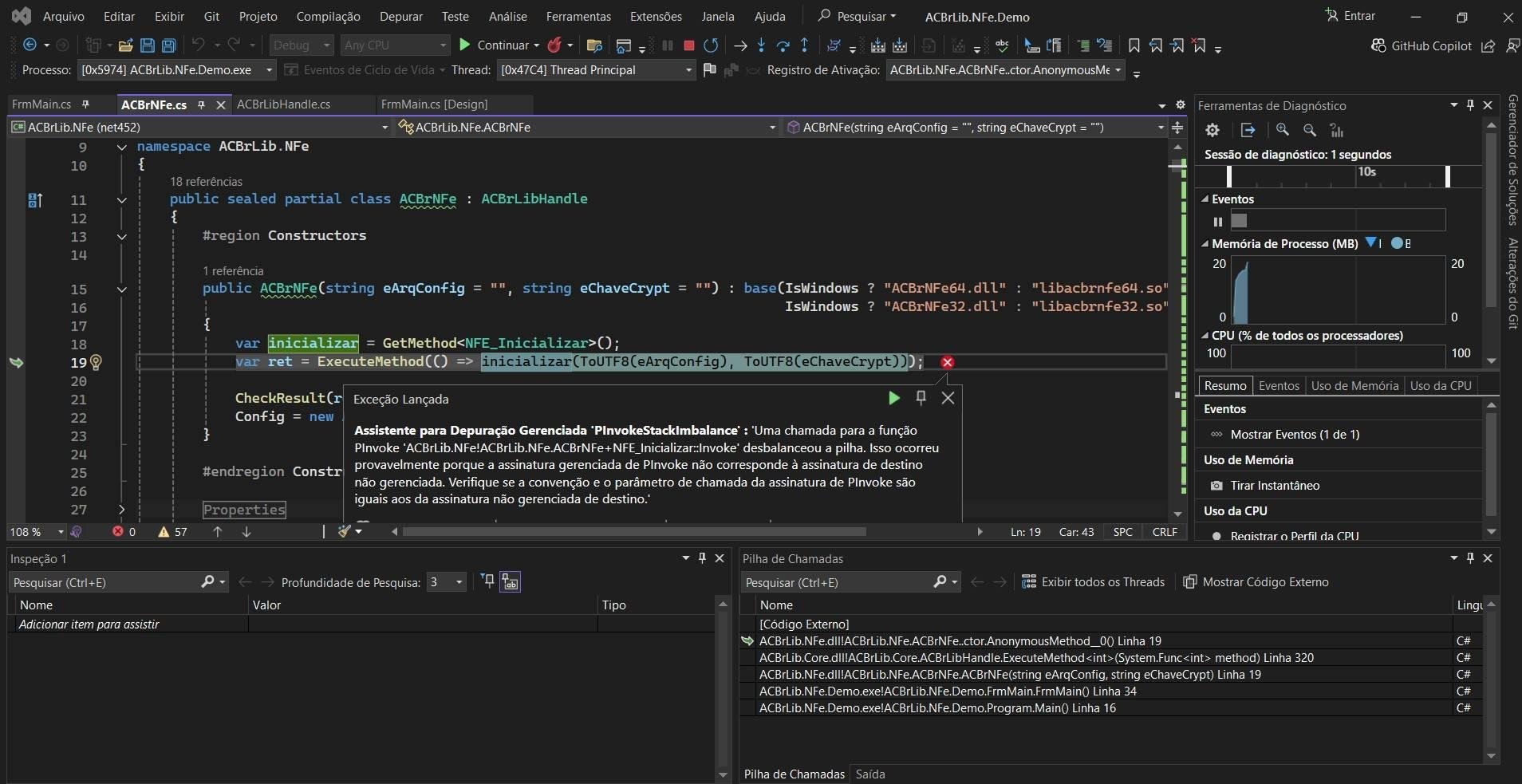The height and width of the screenshot is (784, 1522).
Task: Click Step Into arrow icon
Action: click(761, 45)
